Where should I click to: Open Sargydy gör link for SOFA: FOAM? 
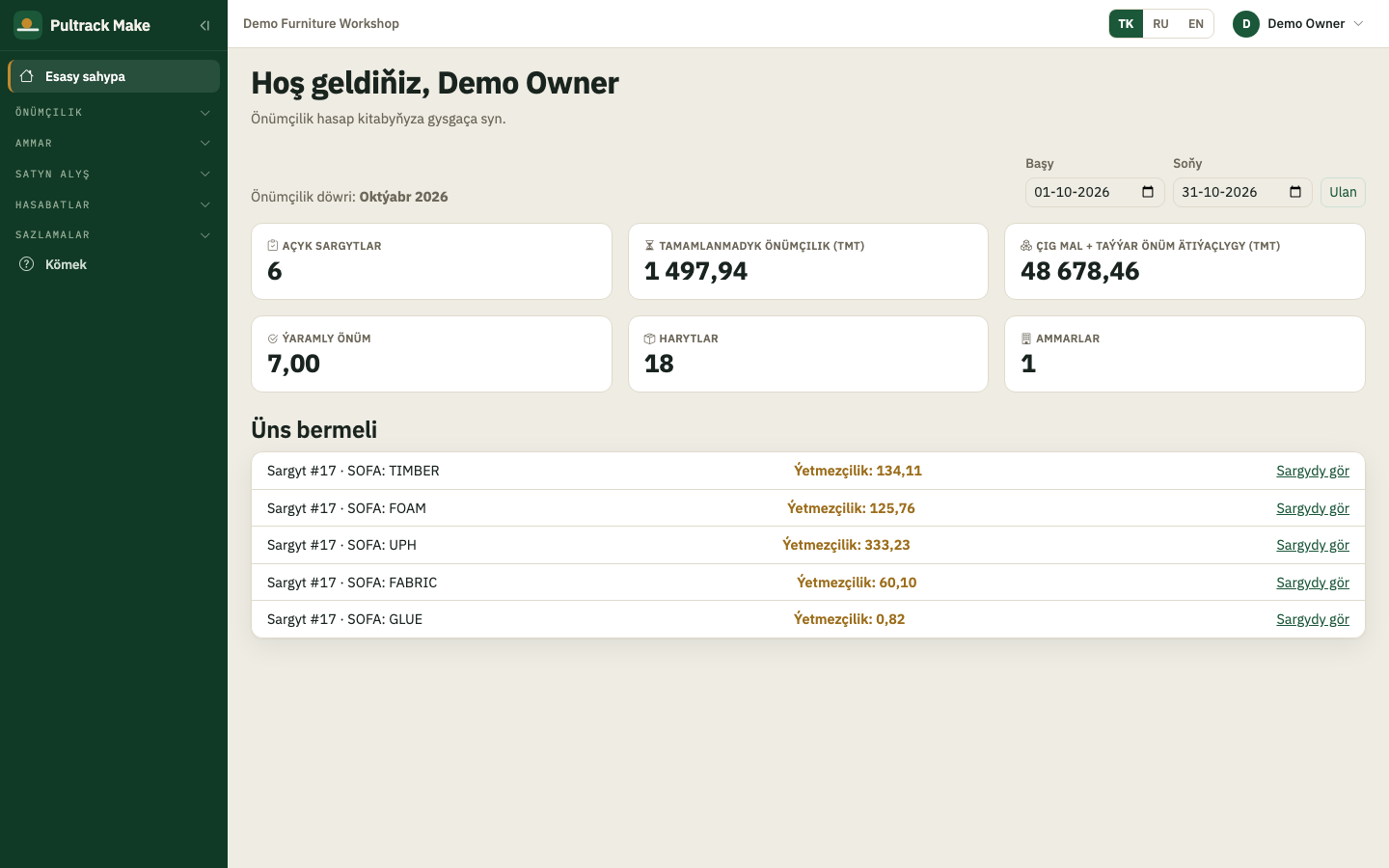1313,508
